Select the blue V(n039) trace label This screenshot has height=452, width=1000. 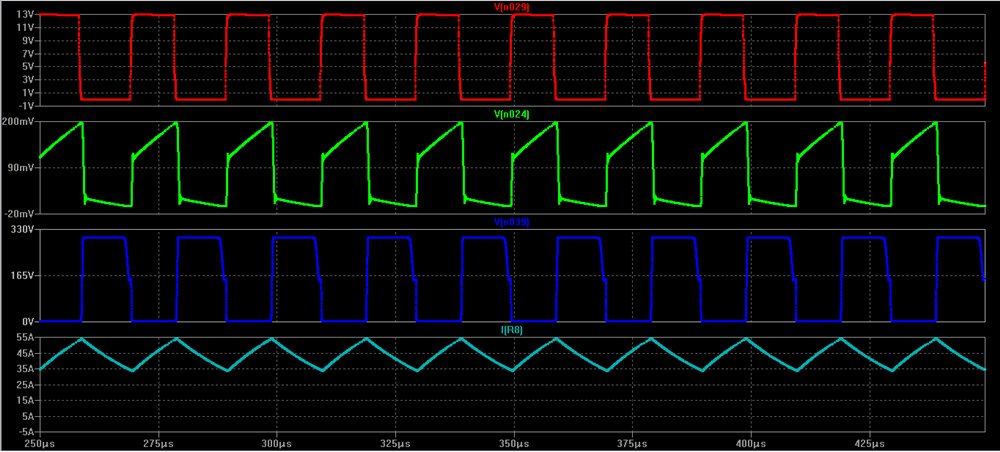click(512, 222)
